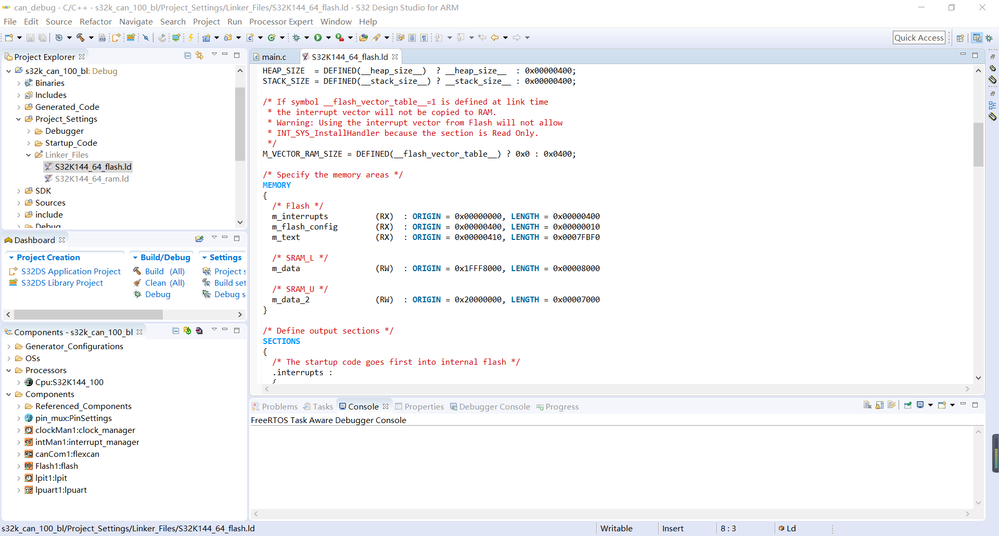Click the yellow lightning Flash toolbar icon

click(x=190, y=38)
